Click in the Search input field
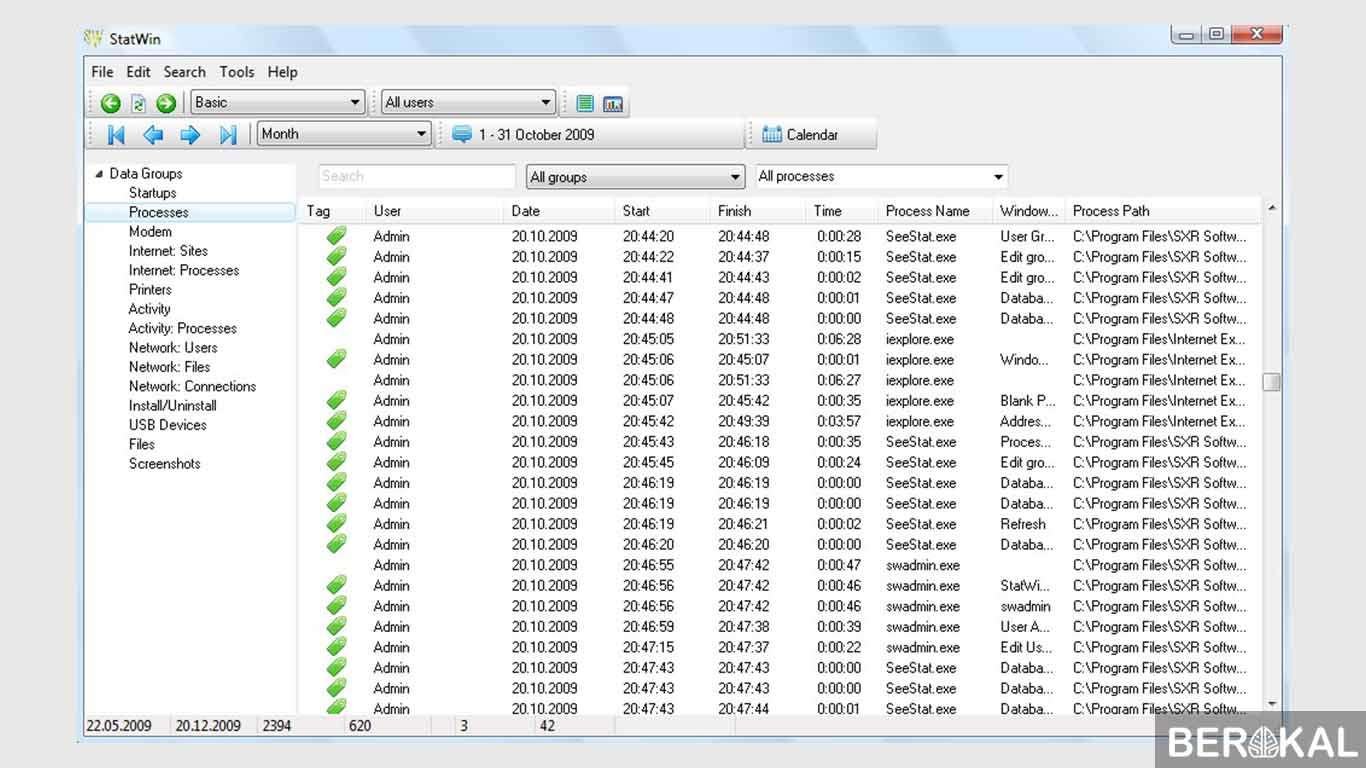The width and height of the screenshot is (1366, 768). (x=416, y=177)
